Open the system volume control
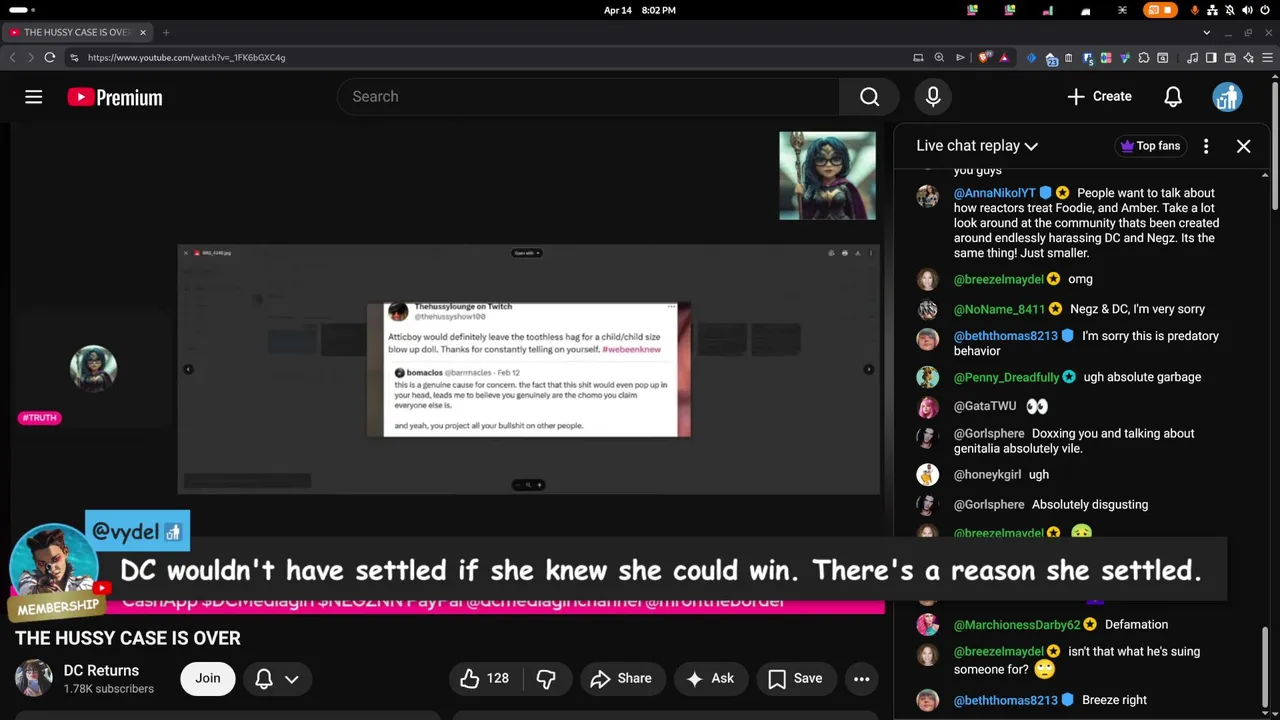The image size is (1280, 720). 1247,10
